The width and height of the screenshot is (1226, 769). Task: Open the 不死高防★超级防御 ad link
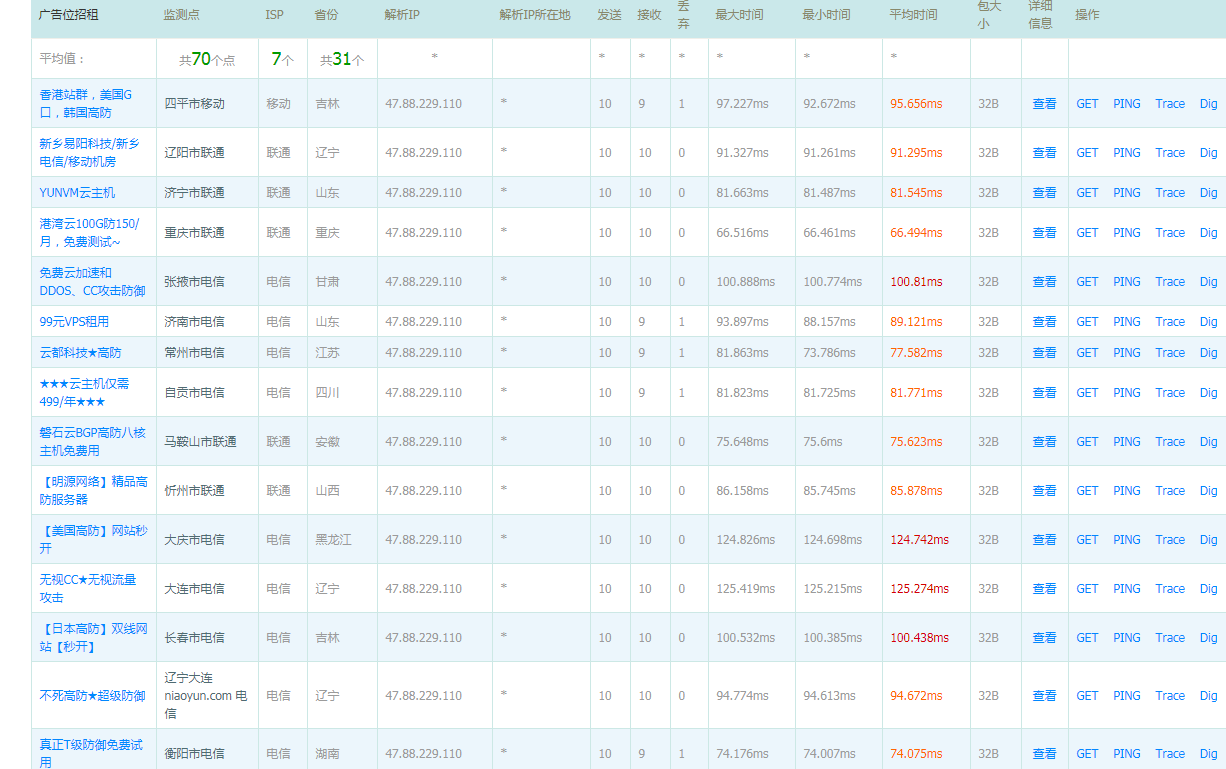tap(92, 696)
